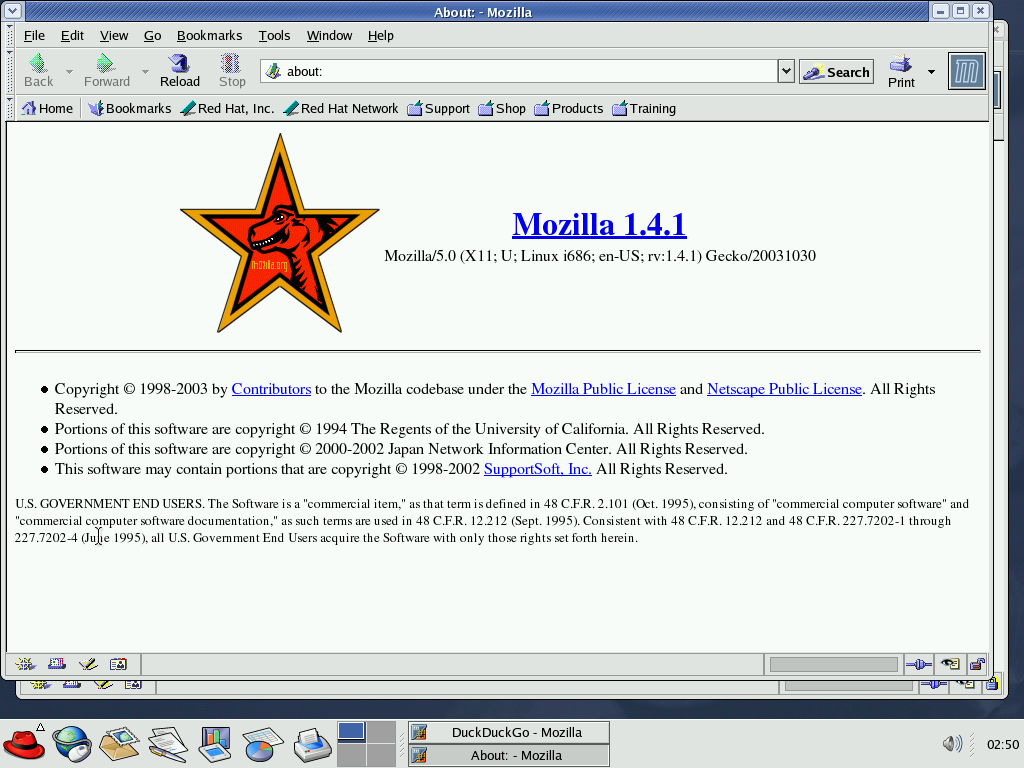Toggle the online/offline plug icon
Image resolution: width=1024 pixels, height=768 pixels.
919,664
